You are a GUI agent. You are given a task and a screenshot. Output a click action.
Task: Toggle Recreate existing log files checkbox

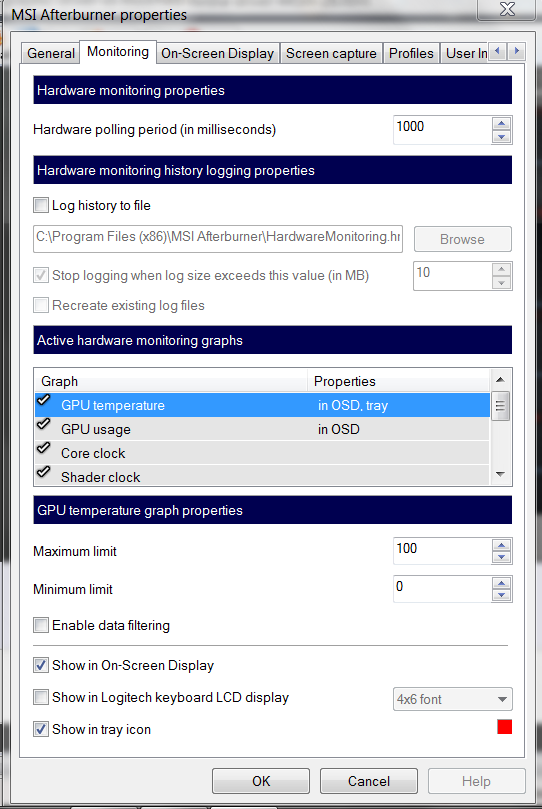(41, 305)
